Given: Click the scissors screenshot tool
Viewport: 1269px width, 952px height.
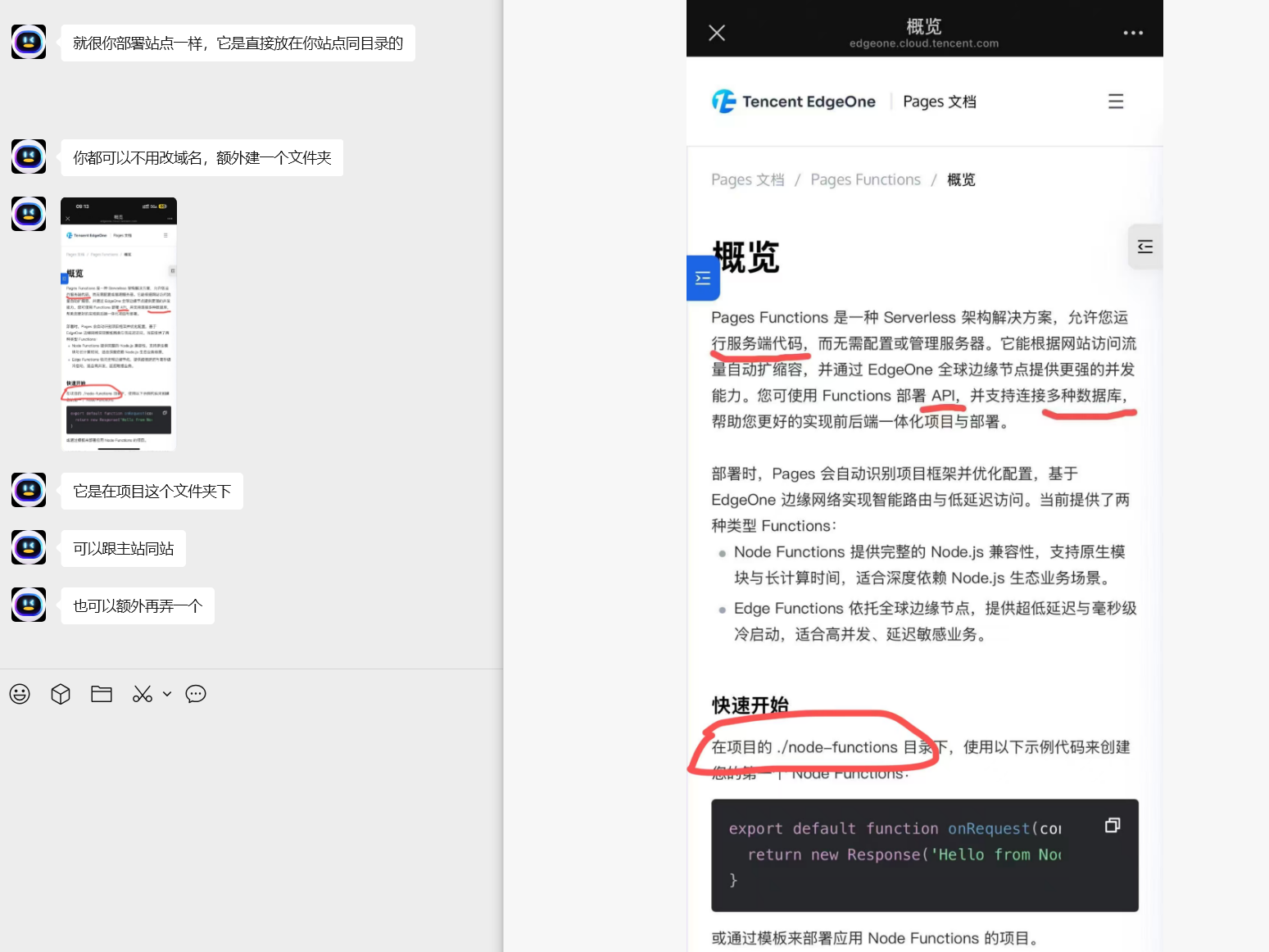Looking at the screenshot, I should coord(143,694).
